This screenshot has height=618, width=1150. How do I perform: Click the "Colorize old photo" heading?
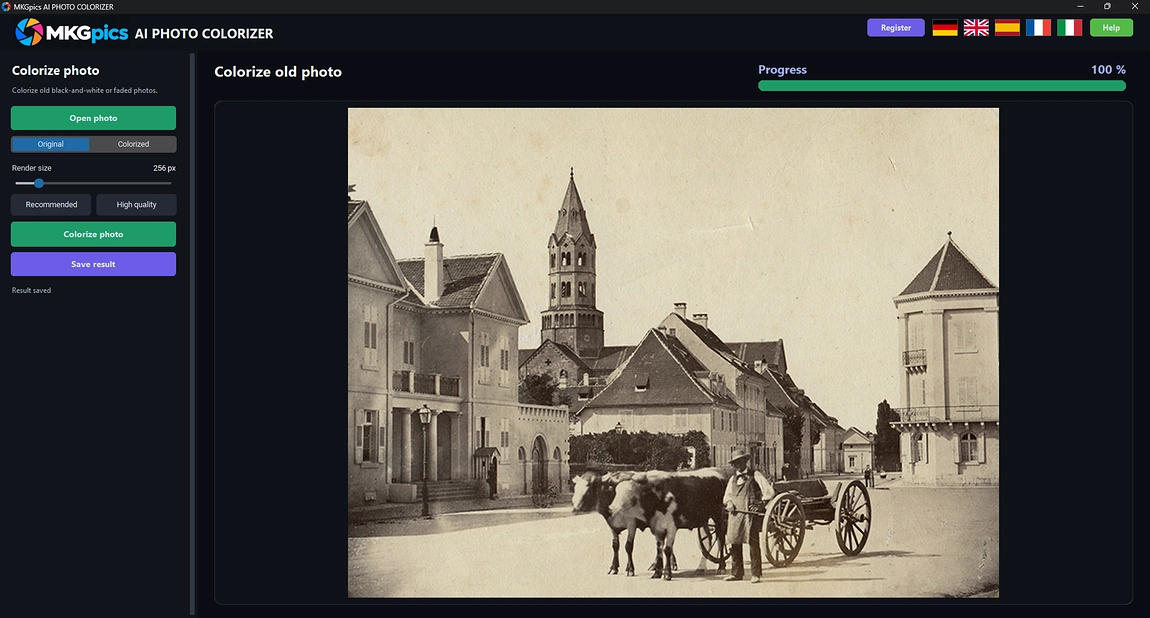[278, 72]
